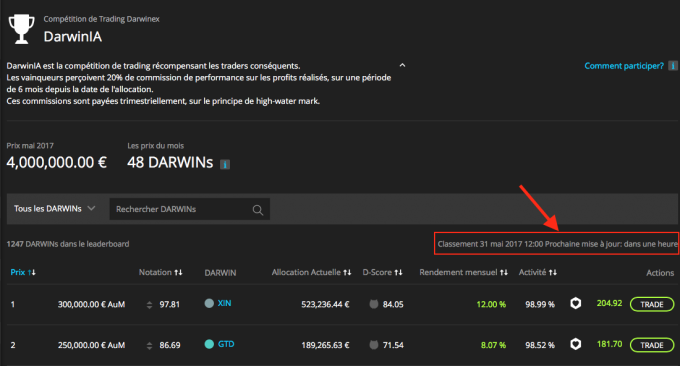Click D-Score badge icon for GTD

373,345
